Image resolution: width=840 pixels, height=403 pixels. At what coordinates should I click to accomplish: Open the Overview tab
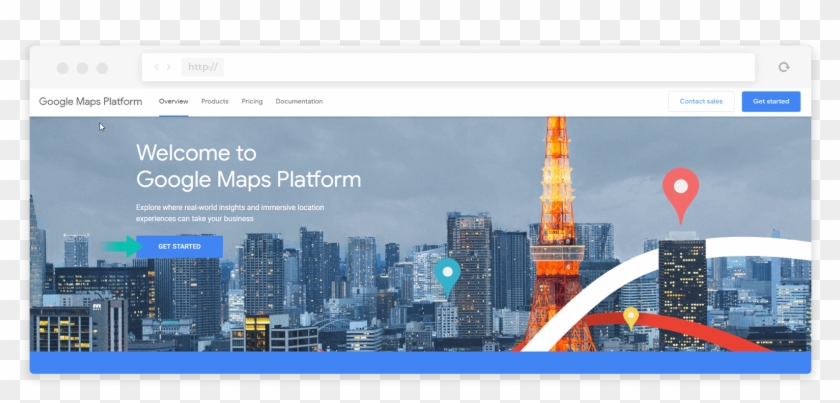pyautogui.click(x=174, y=101)
